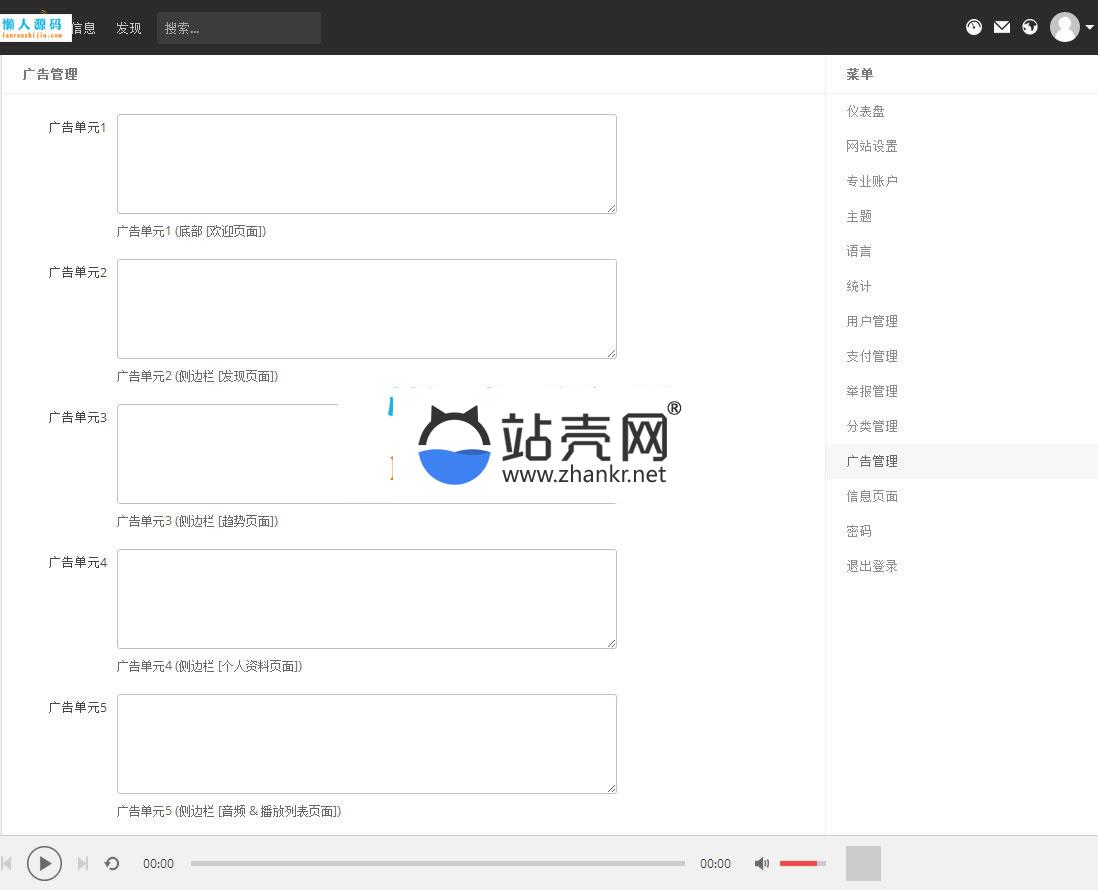Viewport: 1098px width, 890px height.
Task: Click 退出登录 to log out
Action: click(x=872, y=566)
